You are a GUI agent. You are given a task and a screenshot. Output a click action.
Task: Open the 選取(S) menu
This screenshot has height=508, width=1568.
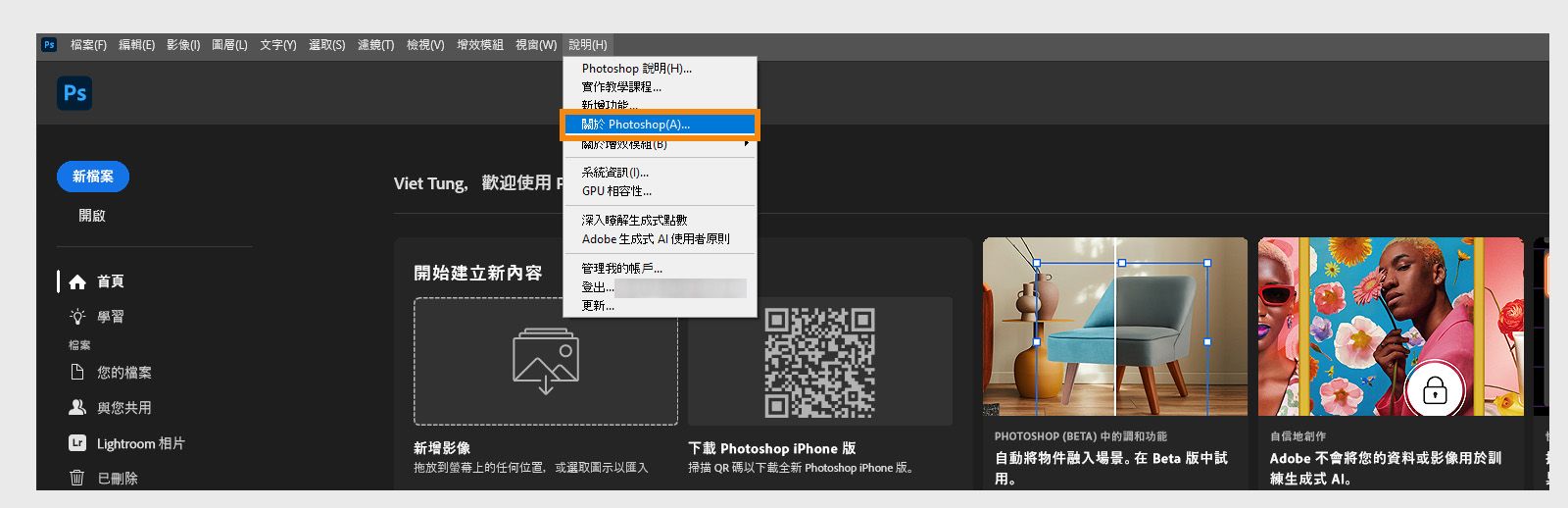[326, 45]
